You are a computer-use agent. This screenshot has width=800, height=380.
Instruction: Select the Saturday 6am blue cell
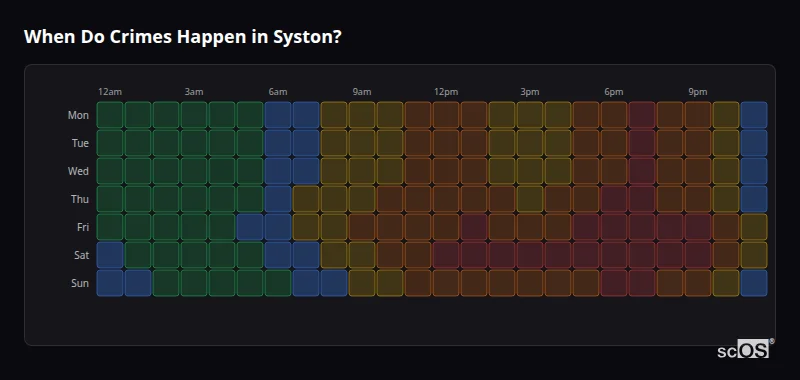tap(278, 255)
